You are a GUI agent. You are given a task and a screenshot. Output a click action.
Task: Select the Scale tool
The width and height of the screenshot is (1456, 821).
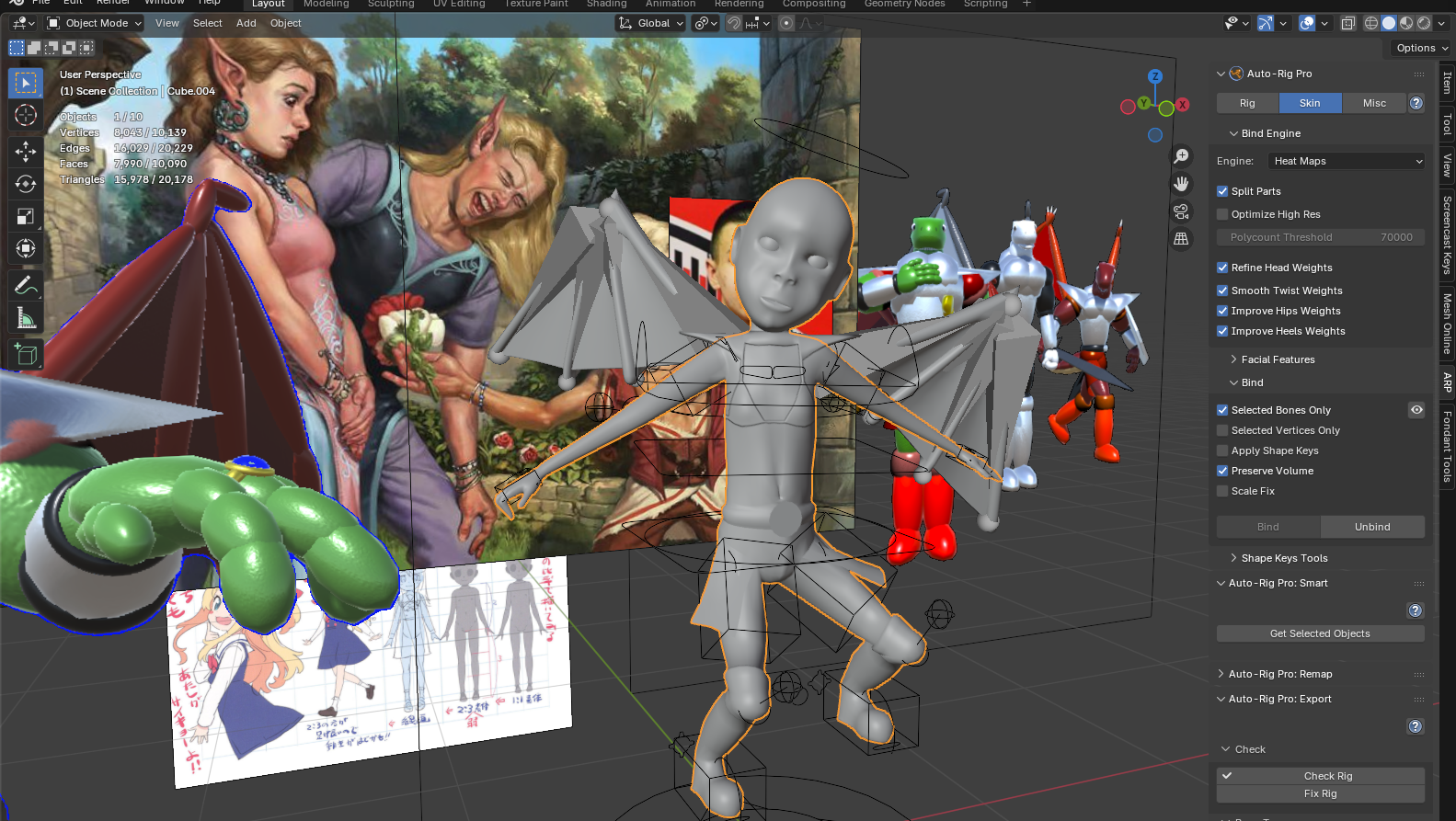click(26, 216)
